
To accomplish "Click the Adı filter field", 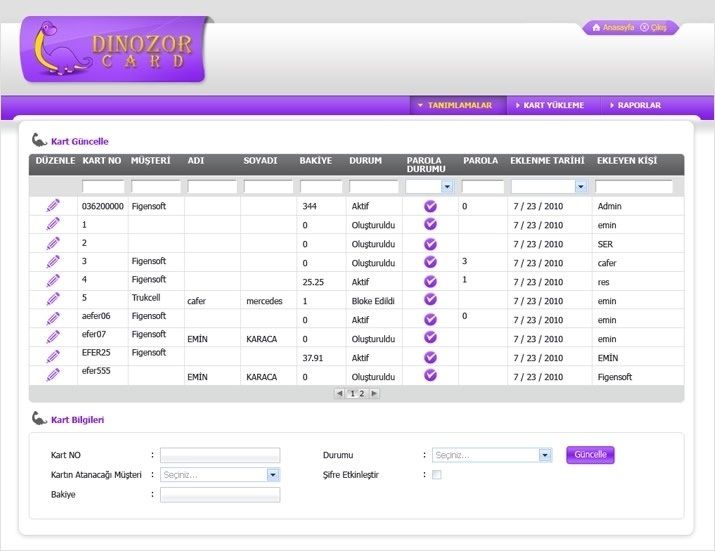I will point(212,187).
